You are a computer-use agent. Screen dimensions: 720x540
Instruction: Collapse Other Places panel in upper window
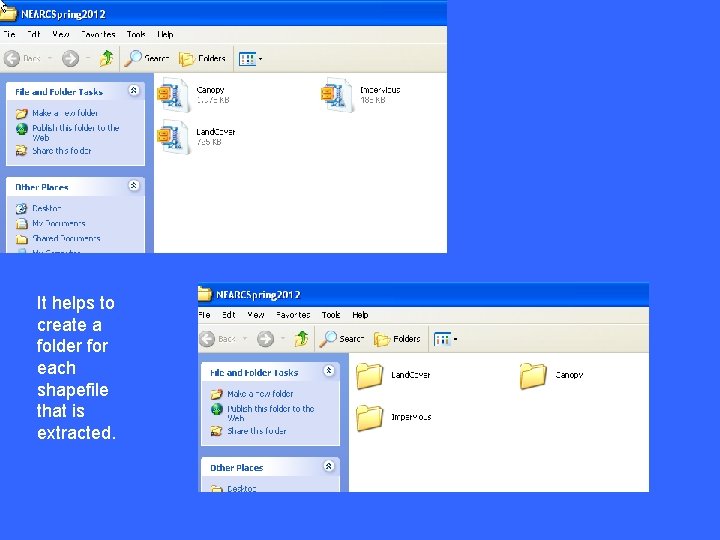point(134,186)
